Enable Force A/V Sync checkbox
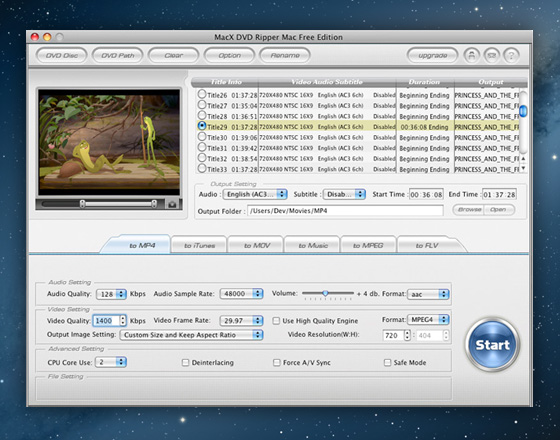Screen dimensions: 560x440 (x=277, y=362)
